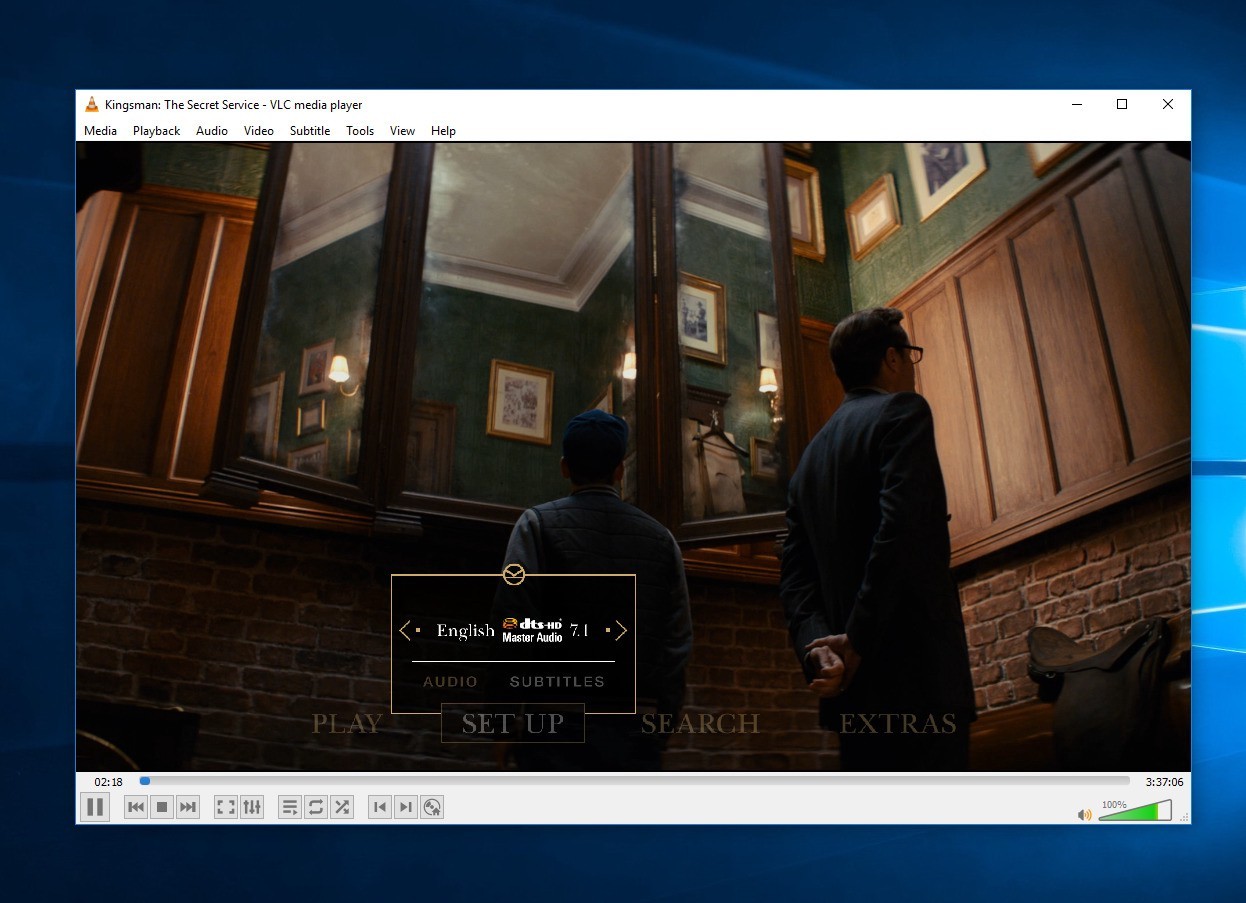
Task: Click the window resize grip corner
Action: click(x=1185, y=818)
